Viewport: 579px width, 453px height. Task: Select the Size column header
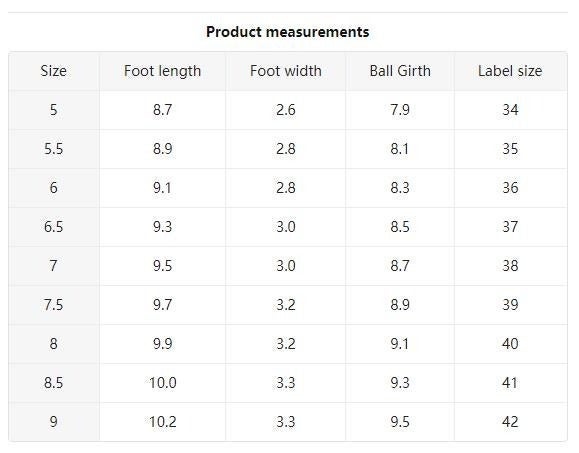point(54,71)
